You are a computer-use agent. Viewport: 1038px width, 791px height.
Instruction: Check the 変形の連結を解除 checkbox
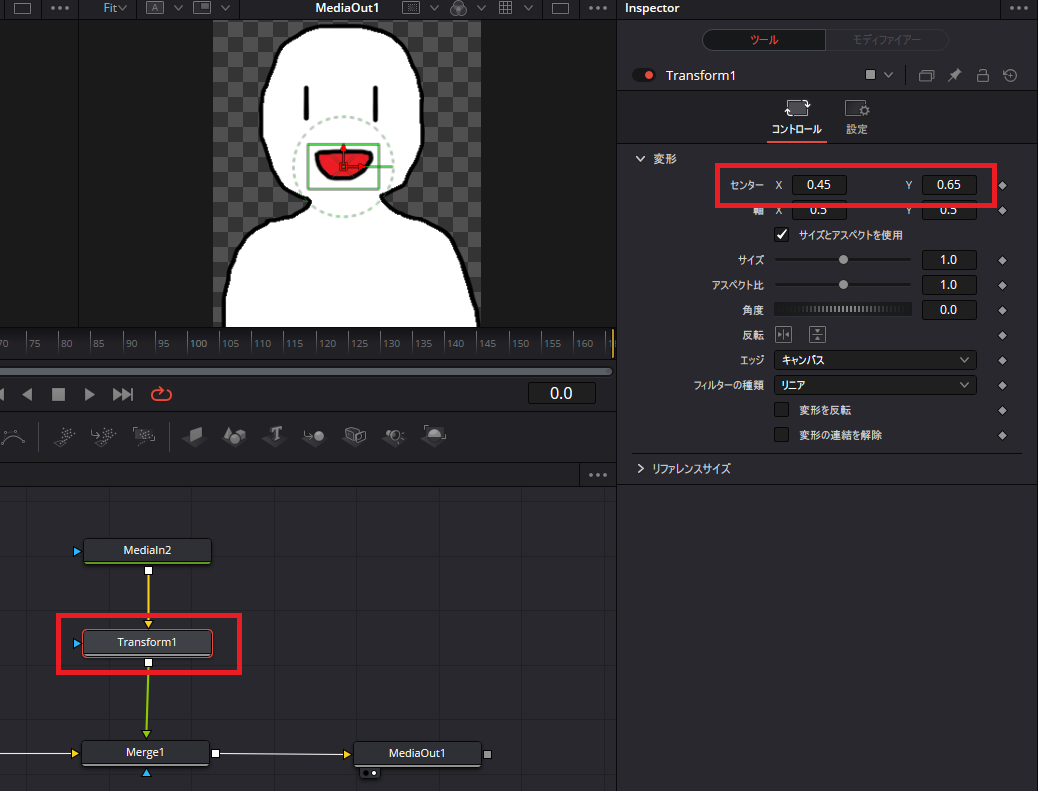pos(782,435)
